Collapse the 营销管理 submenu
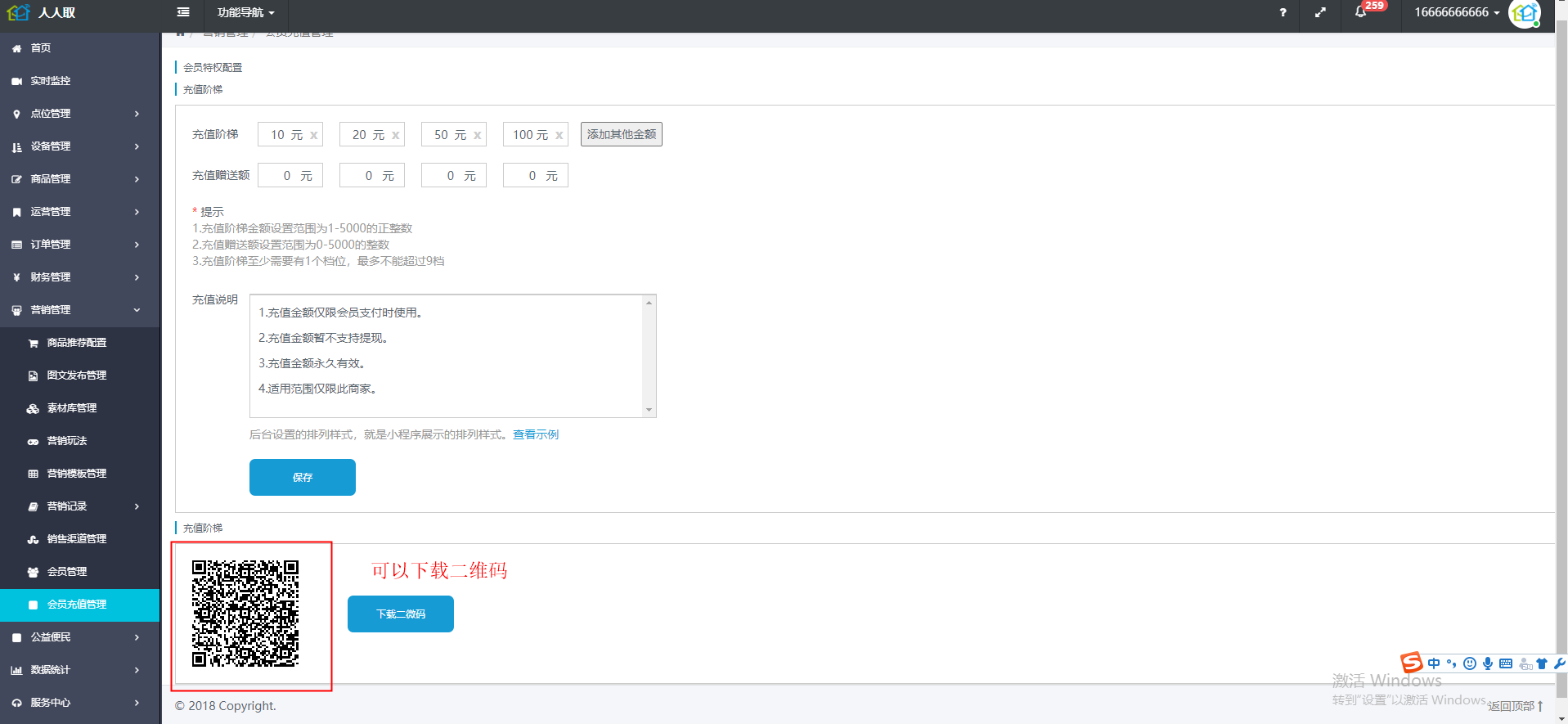The height and width of the screenshot is (724, 1568). pyautogui.click(x=137, y=310)
